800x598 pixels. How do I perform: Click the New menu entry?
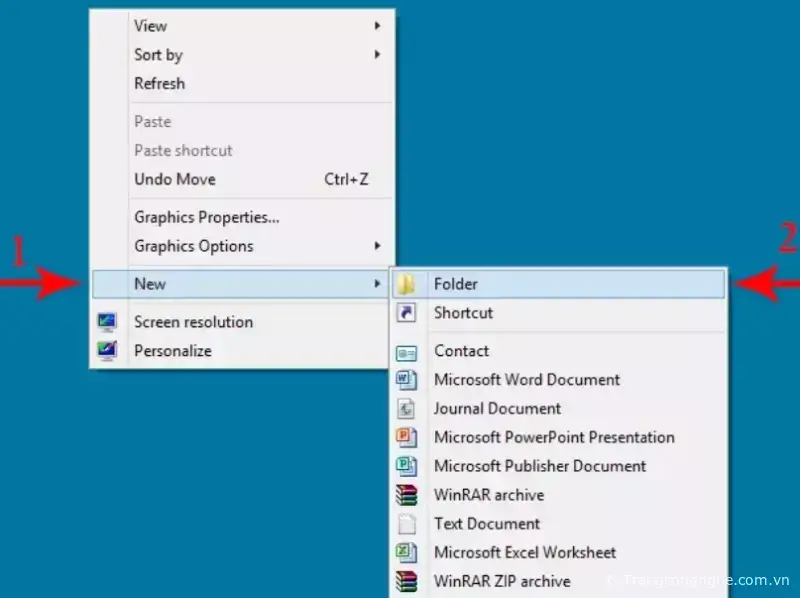click(150, 284)
